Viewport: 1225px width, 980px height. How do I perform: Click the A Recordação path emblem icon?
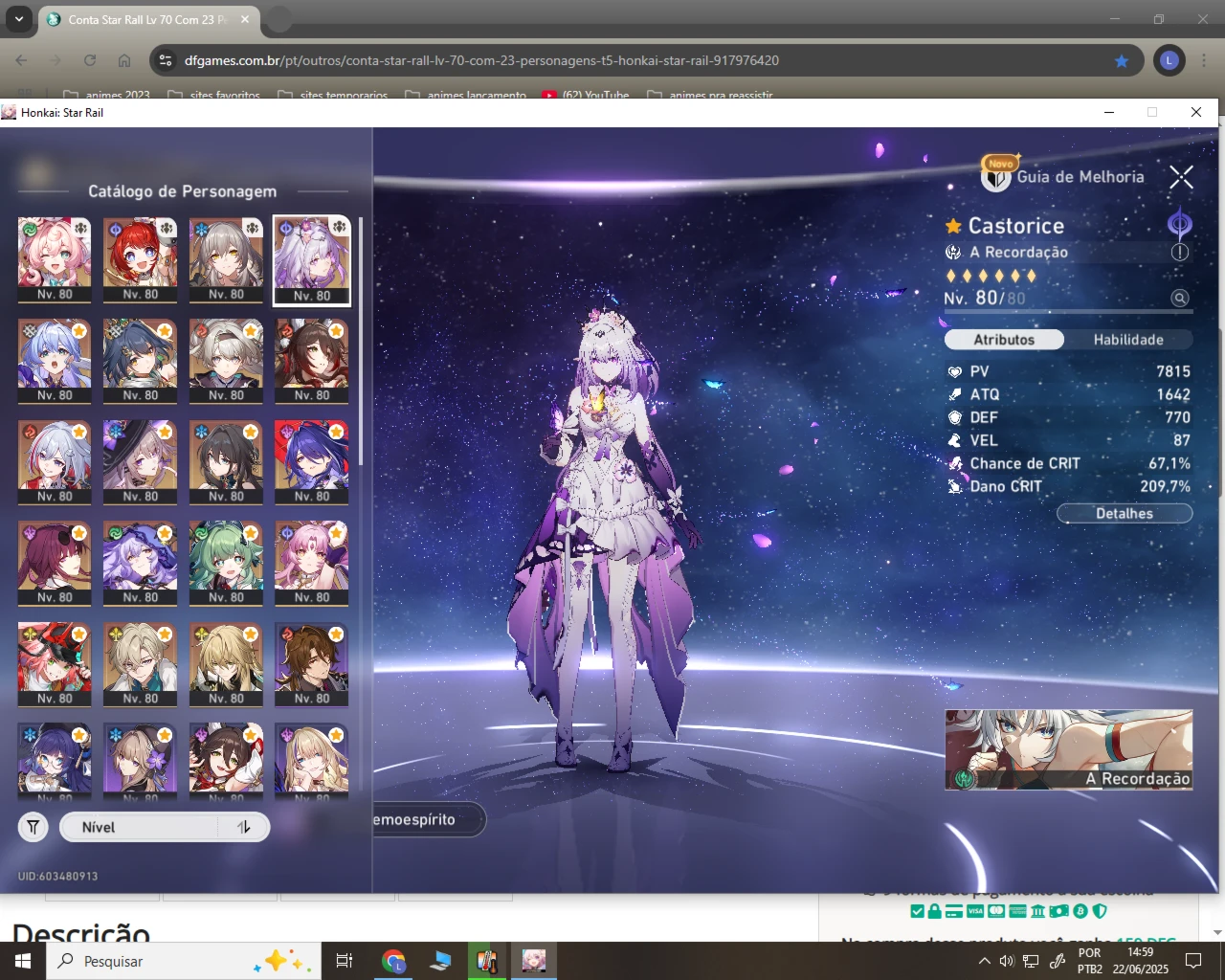953,253
